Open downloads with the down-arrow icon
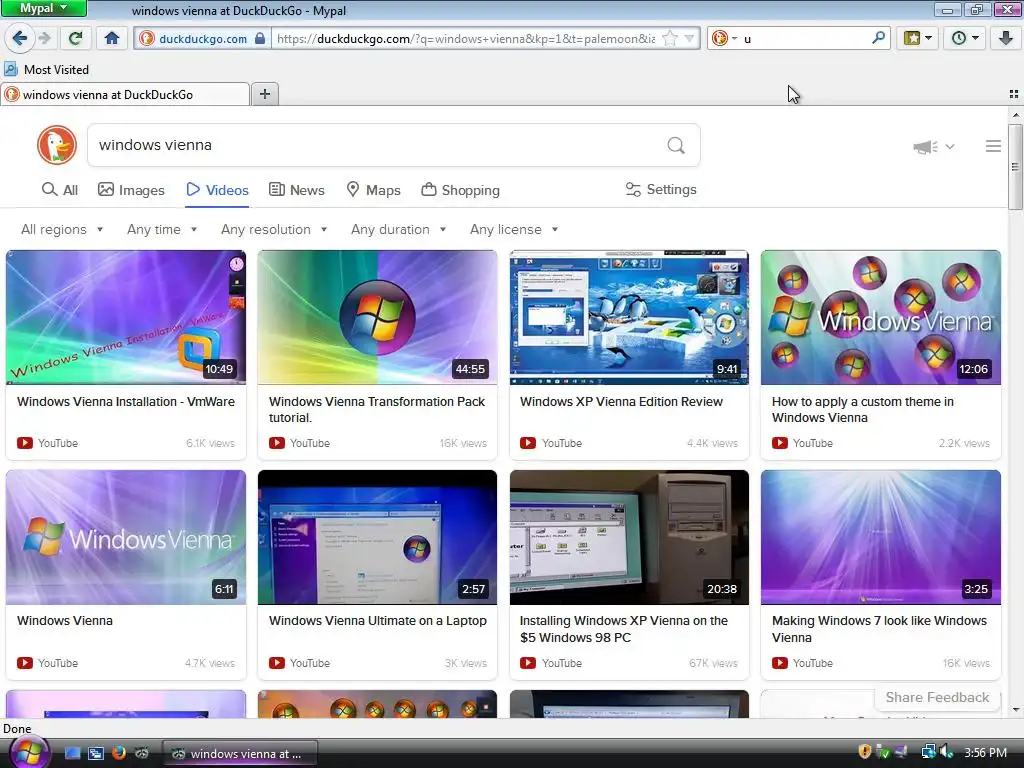 [1006, 38]
